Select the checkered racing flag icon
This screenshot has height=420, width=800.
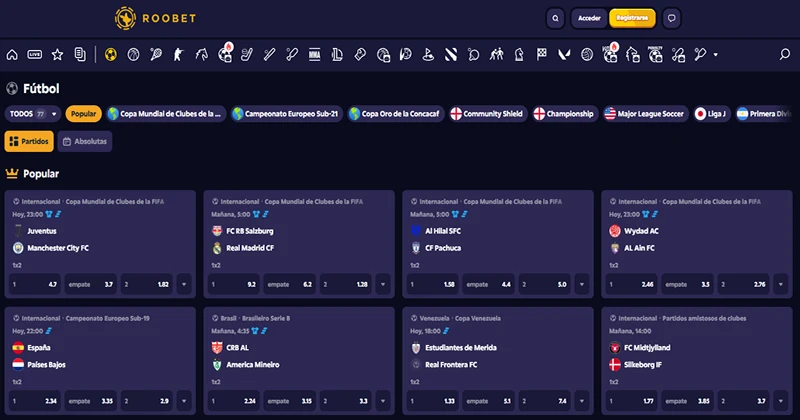[x=541, y=55]
